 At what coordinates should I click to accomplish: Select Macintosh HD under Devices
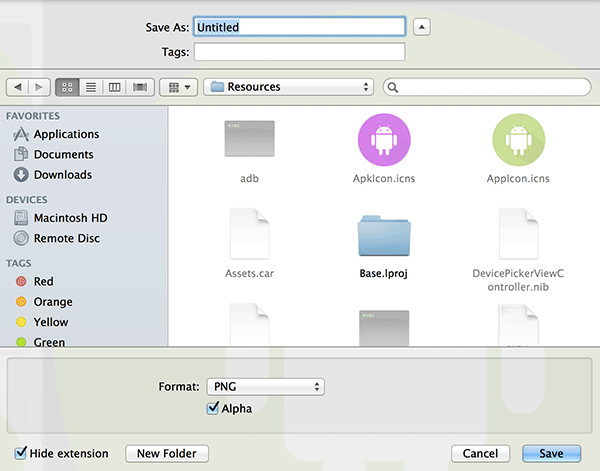pos(60,218)
